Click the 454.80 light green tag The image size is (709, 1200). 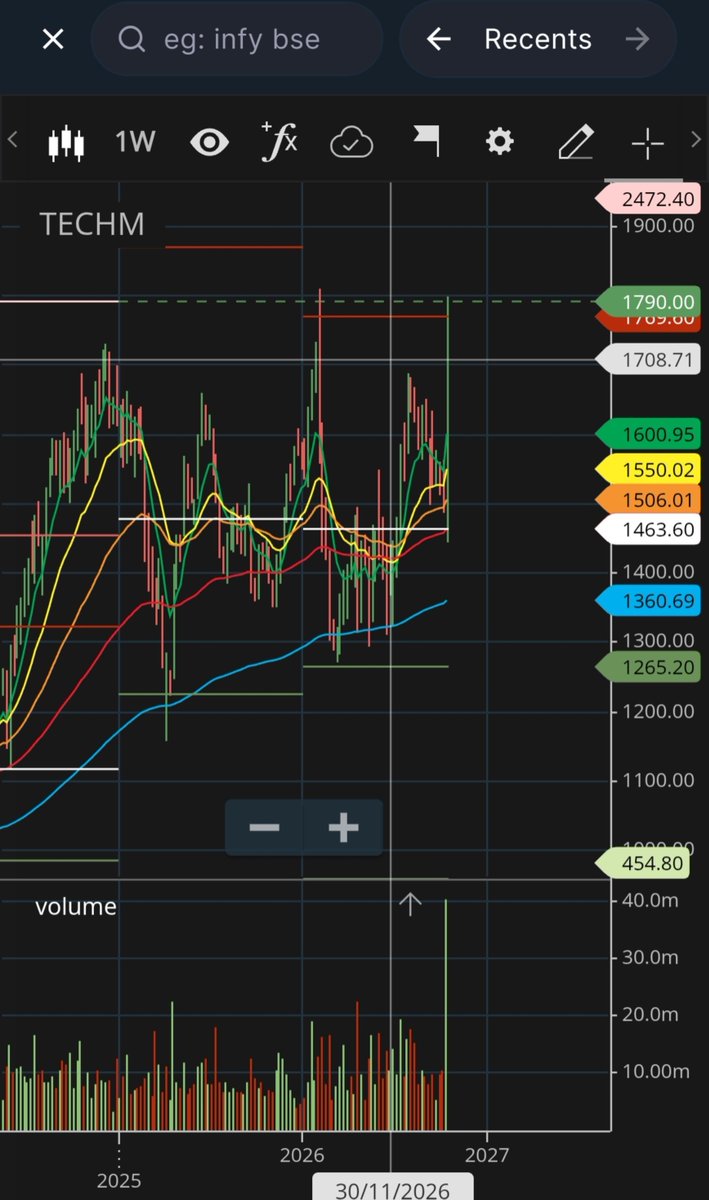[645, 862]
